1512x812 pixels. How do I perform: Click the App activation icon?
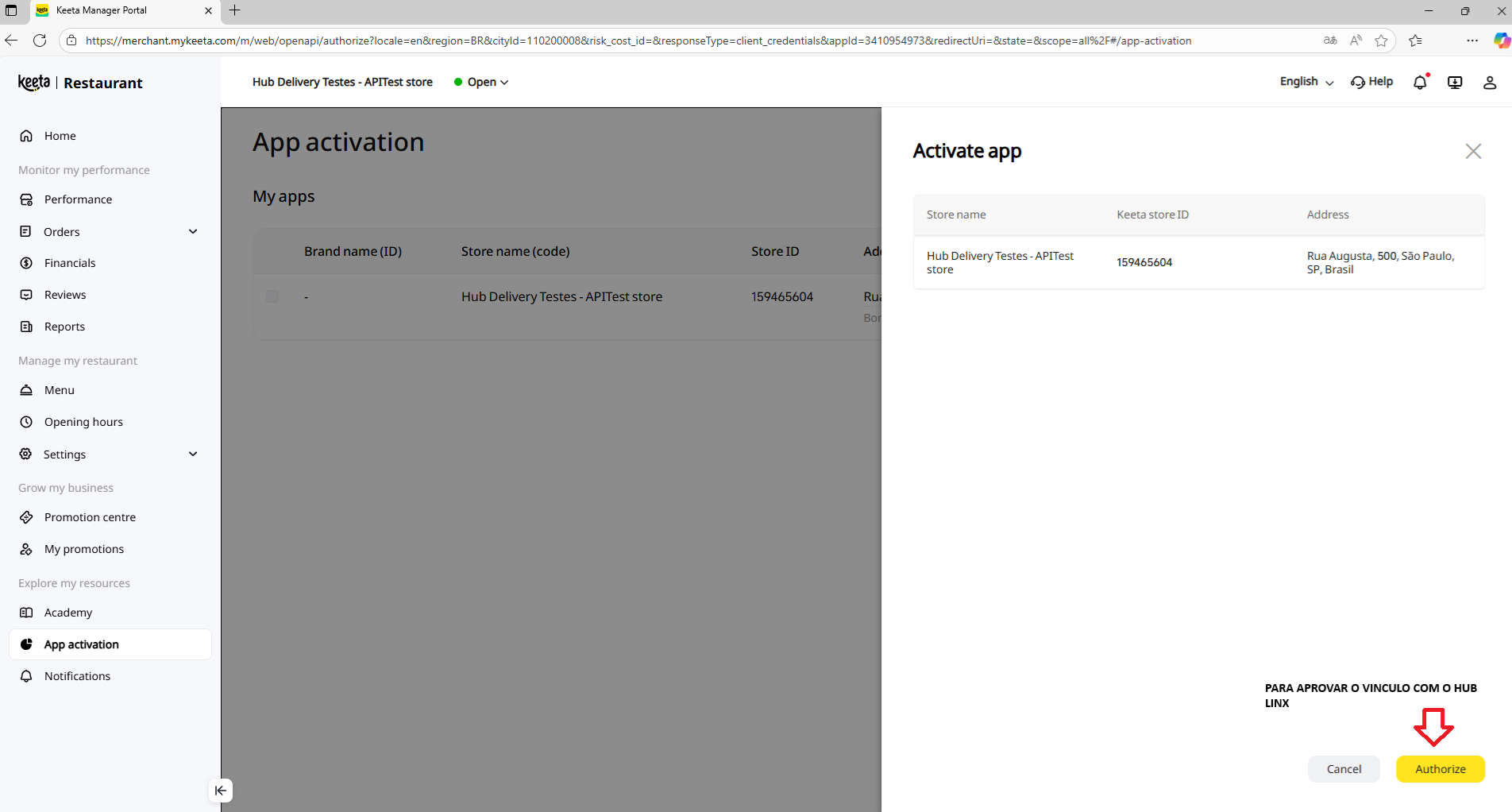(x=26, y=644)
